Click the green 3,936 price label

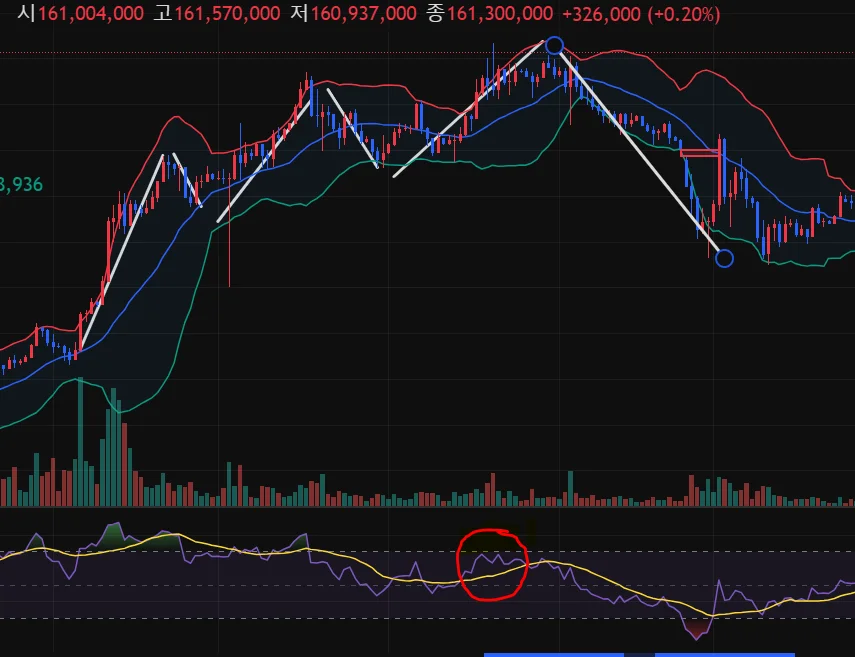[x=21, y=185]
